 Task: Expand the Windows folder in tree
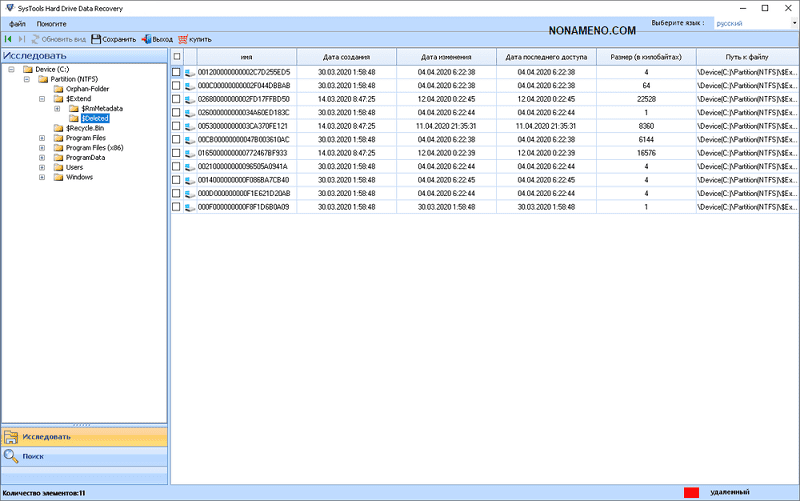pyautogui.click(x=42, y=177)
